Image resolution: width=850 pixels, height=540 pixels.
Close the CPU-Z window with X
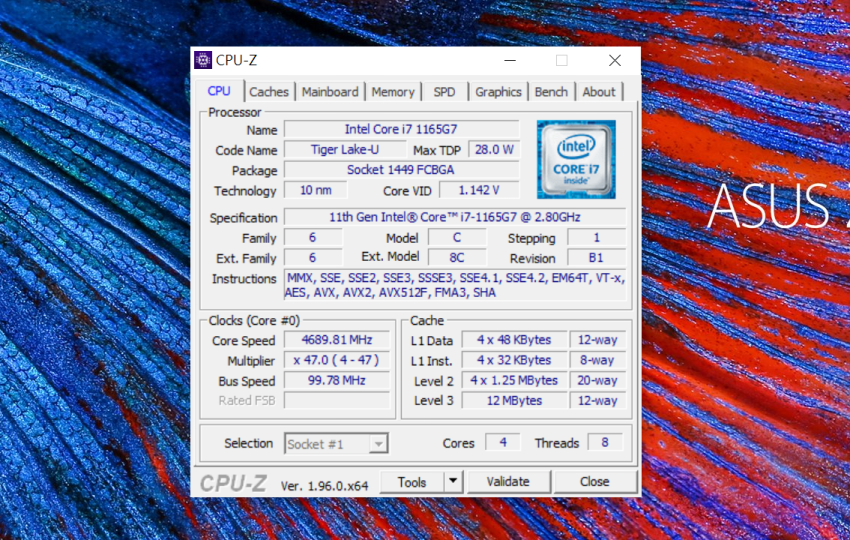615,60
